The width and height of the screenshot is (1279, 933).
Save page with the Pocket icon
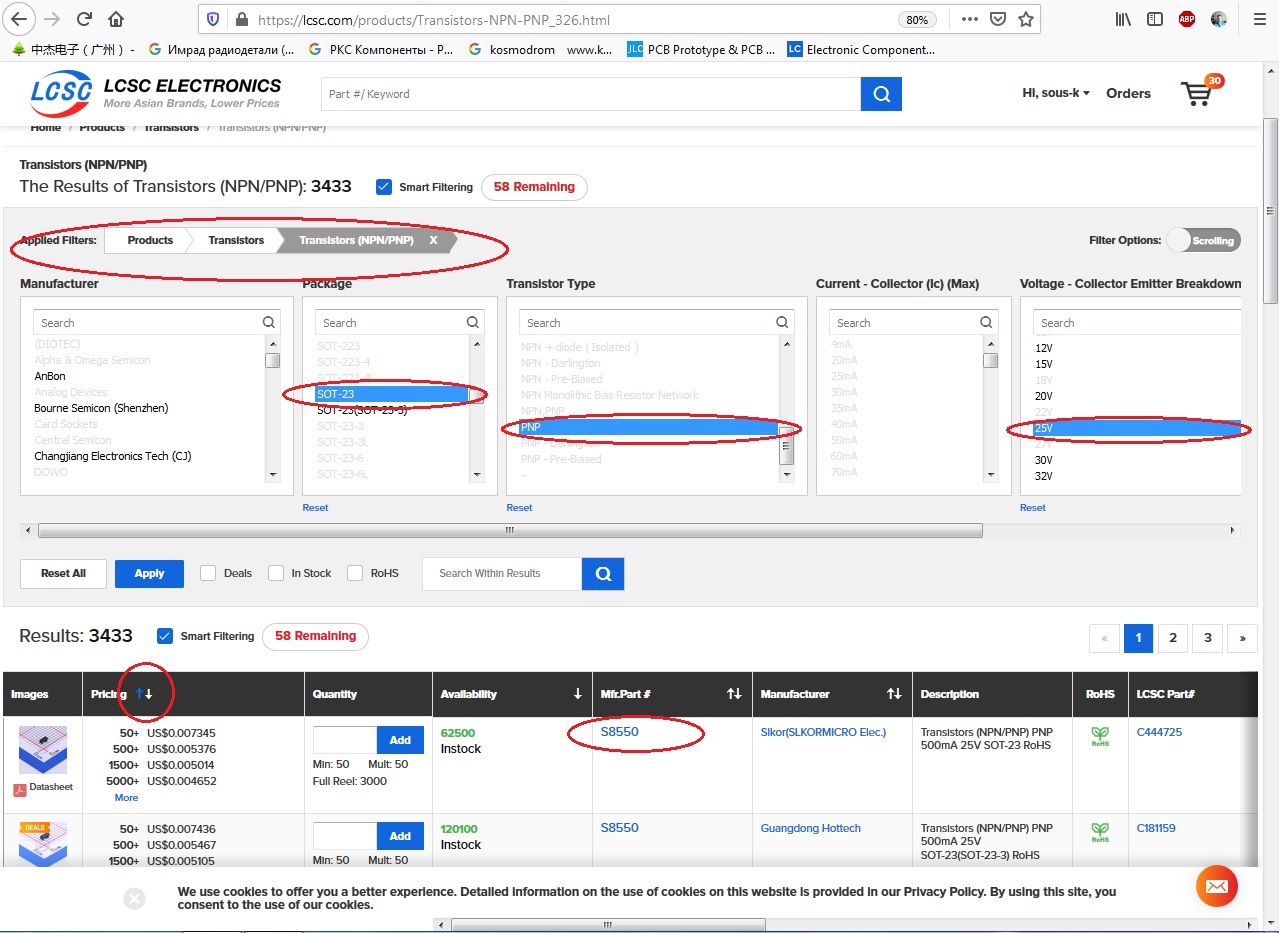[997, 19]
